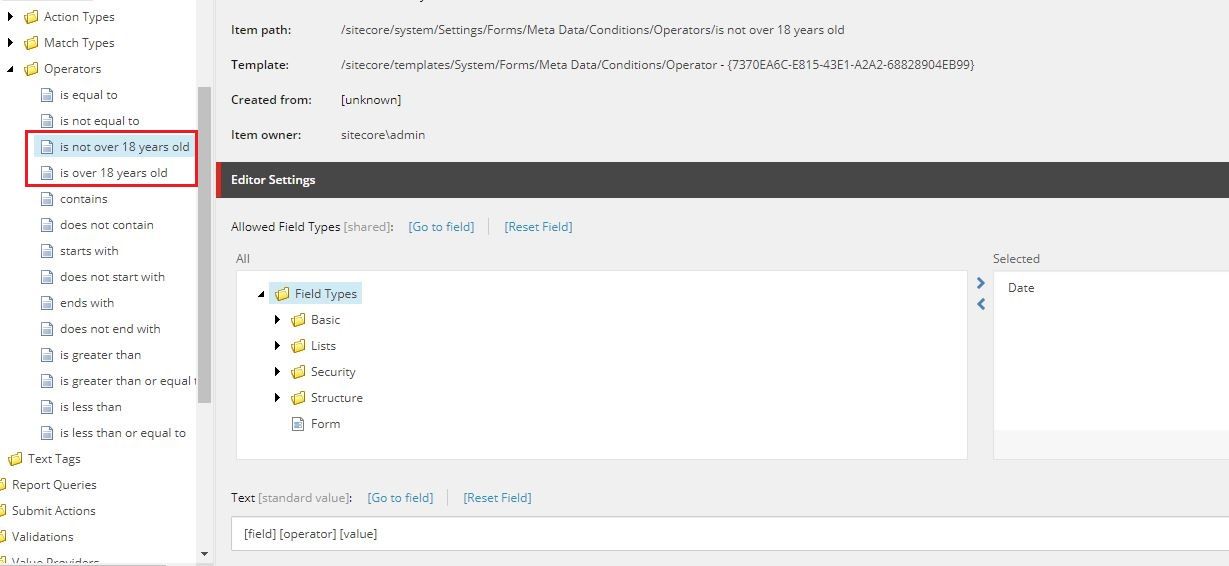Collapse the Editor Settings section header
Screen dimensions: 1229x566
722,180
